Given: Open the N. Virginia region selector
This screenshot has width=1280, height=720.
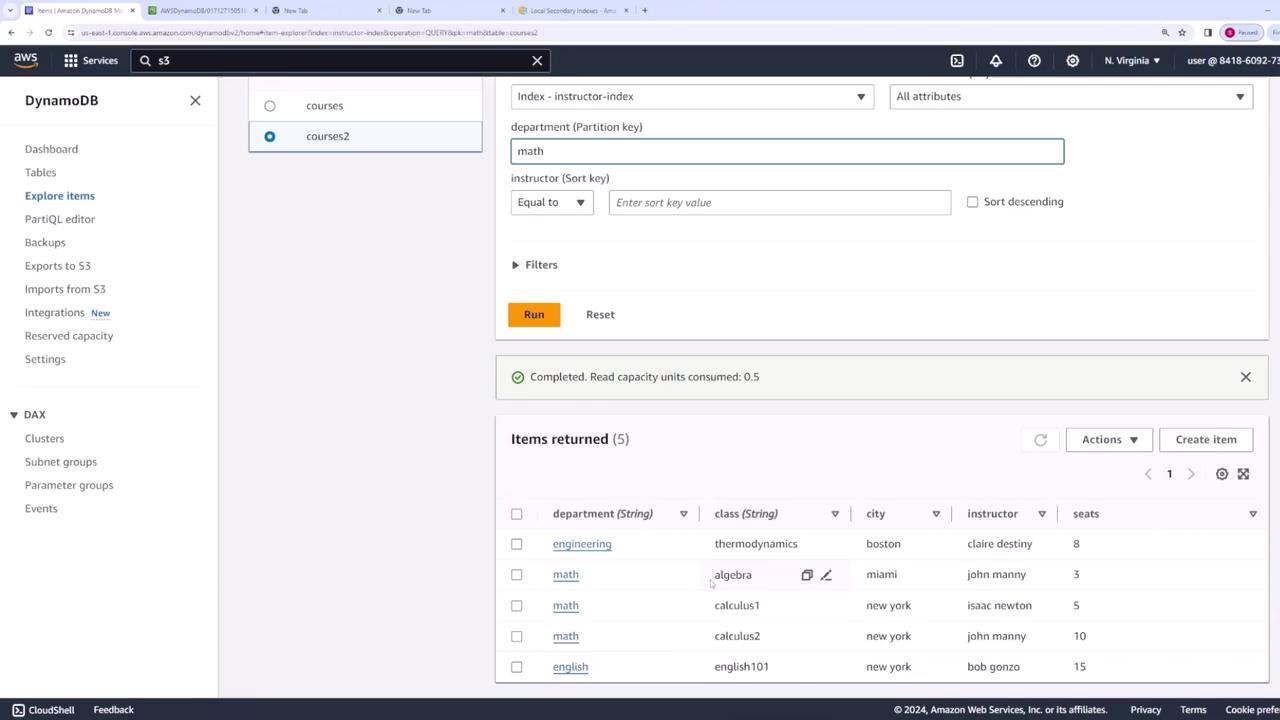Looking at the screenshot, I should 1132,60.
